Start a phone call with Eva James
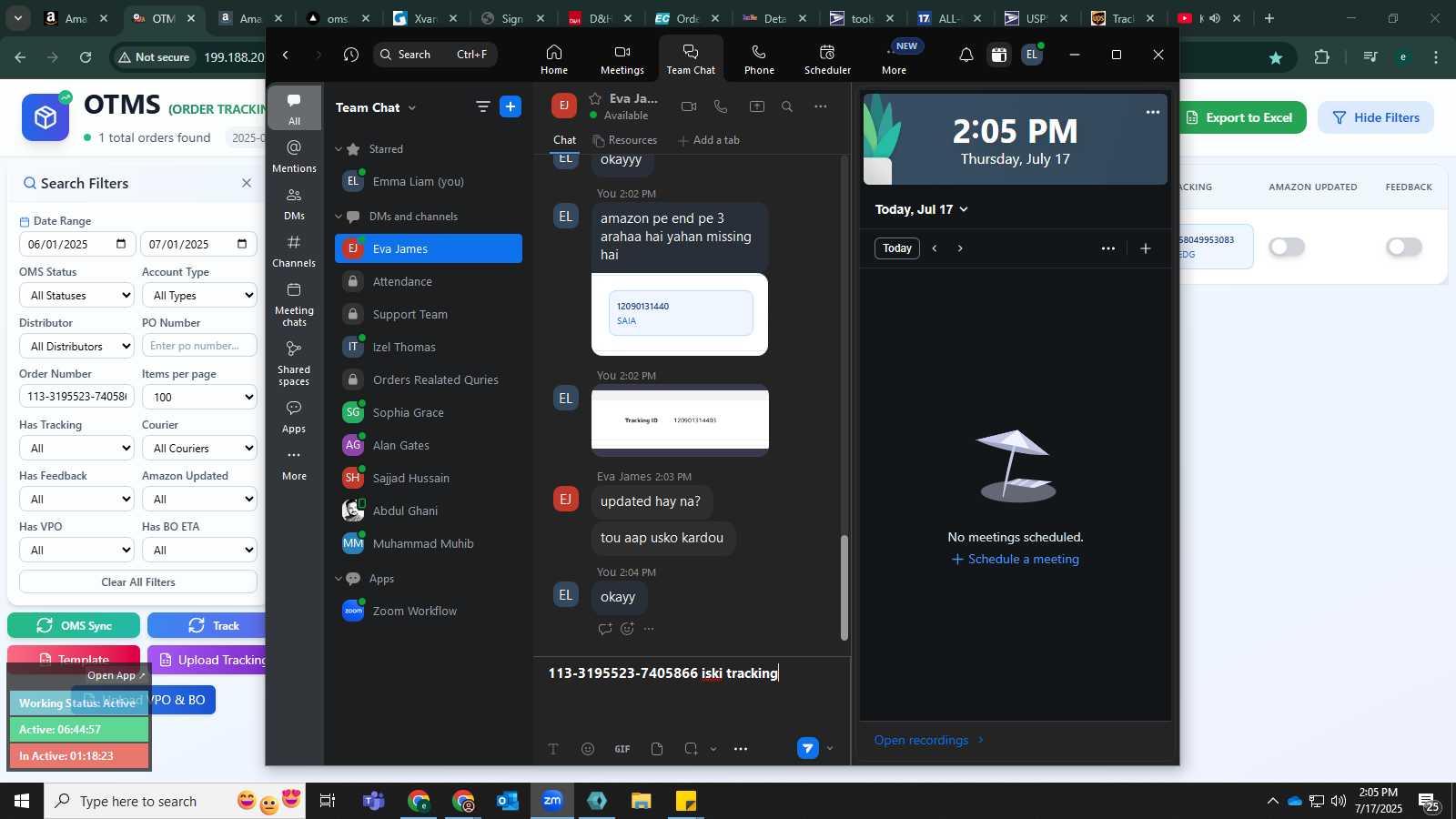The height and width of the screenshot is (819, 1456). [x=721, y=106]
